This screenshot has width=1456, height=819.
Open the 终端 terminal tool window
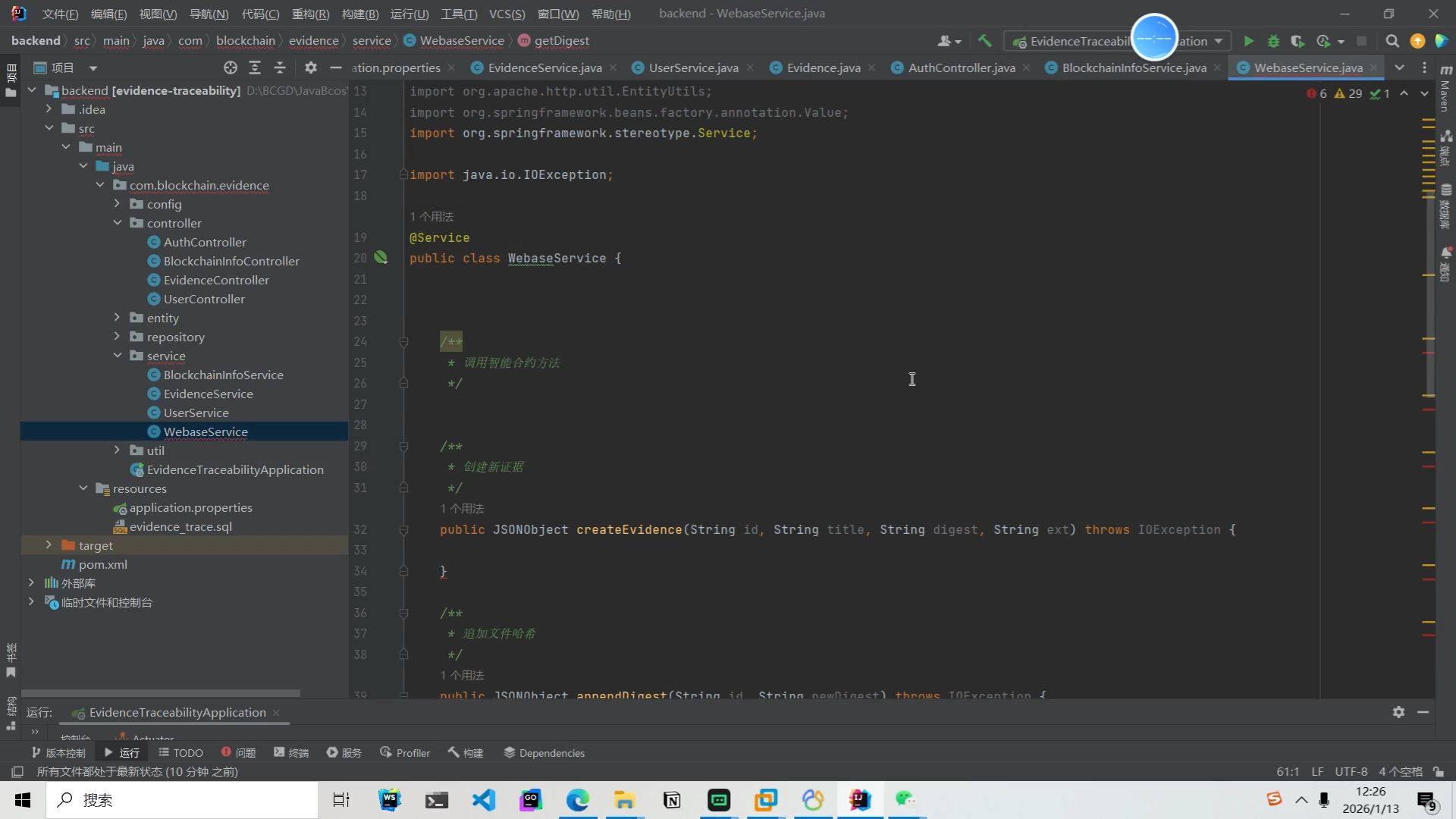click(291, 753)
